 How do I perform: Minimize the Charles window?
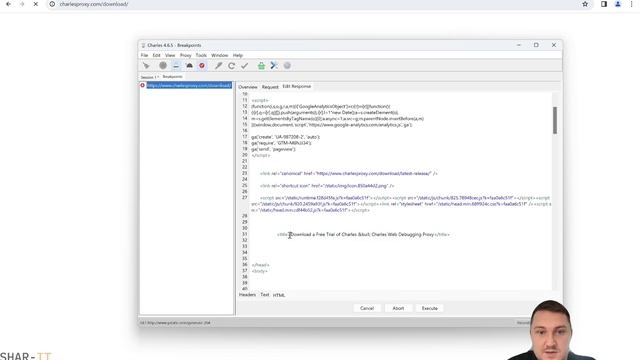click(519, 45)
